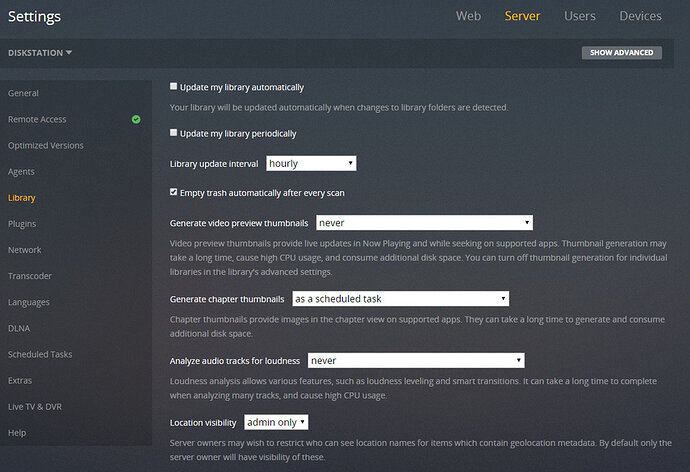Uncheck Empty trash automatically after every scan

pyautogui.click(x=173, y=192)
